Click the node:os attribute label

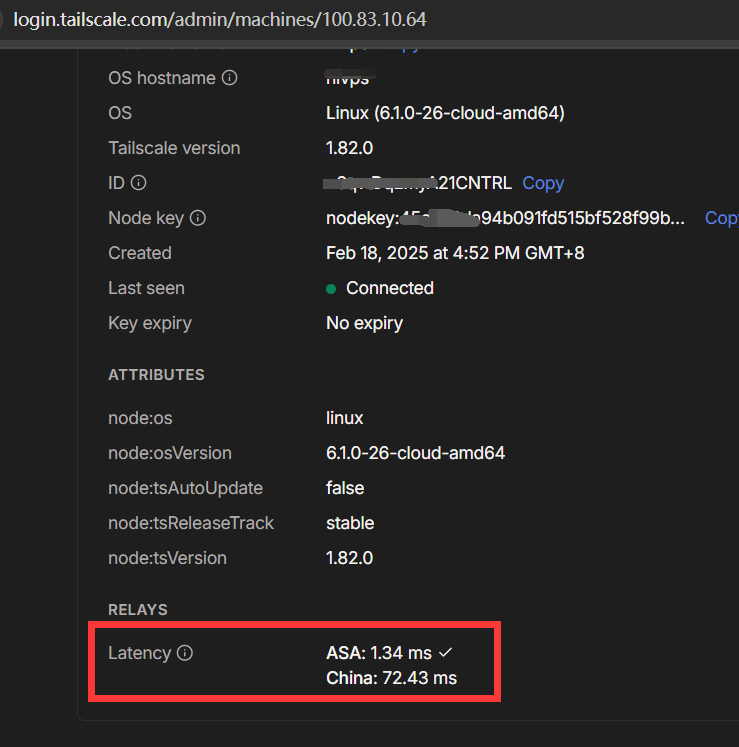140,418
